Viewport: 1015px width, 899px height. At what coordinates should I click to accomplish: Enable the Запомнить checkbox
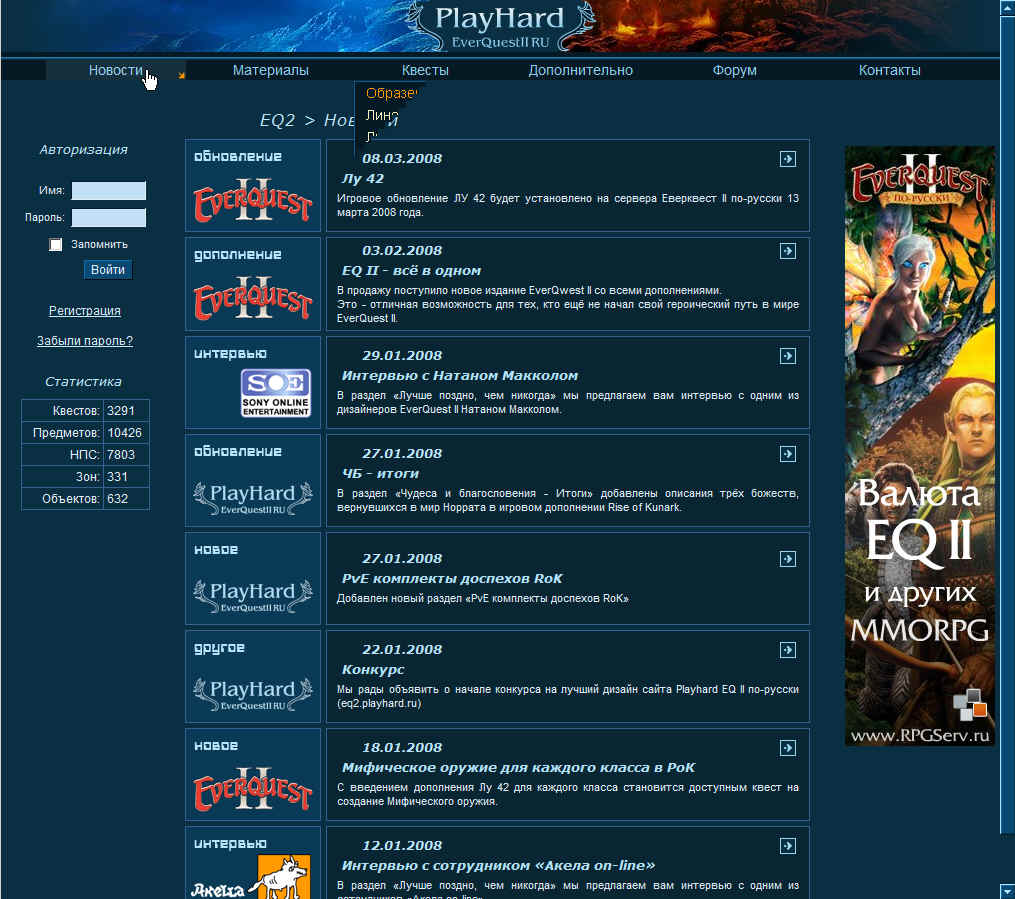55,243
